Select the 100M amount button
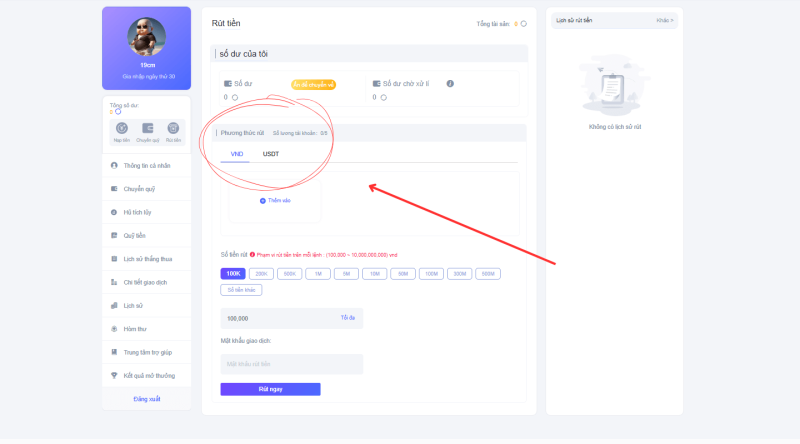Viewport: 800px width, 444px height. 431,274
